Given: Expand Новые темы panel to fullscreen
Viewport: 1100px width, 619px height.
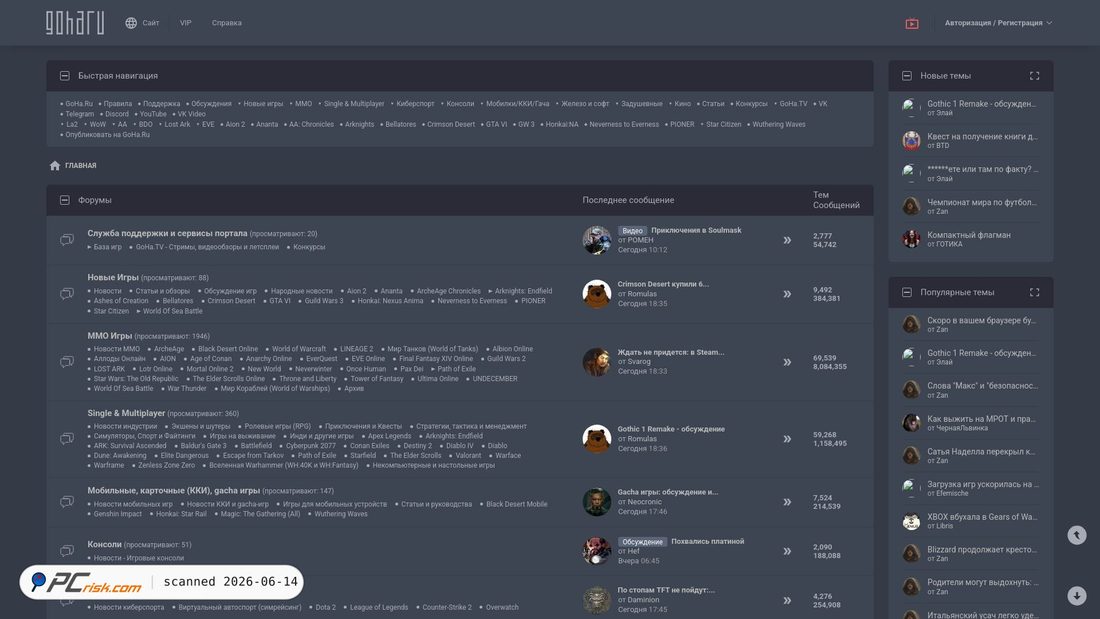Looking at the screenshot, I should 1034,76.
